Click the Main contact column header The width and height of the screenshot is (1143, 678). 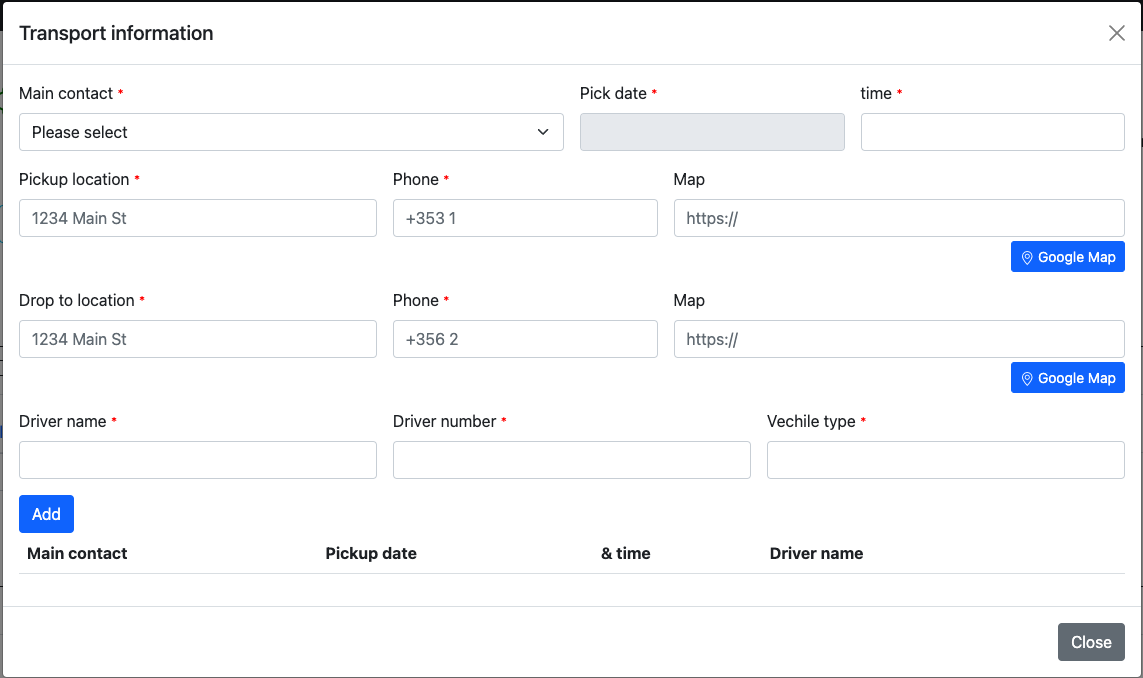coord(77,553)
